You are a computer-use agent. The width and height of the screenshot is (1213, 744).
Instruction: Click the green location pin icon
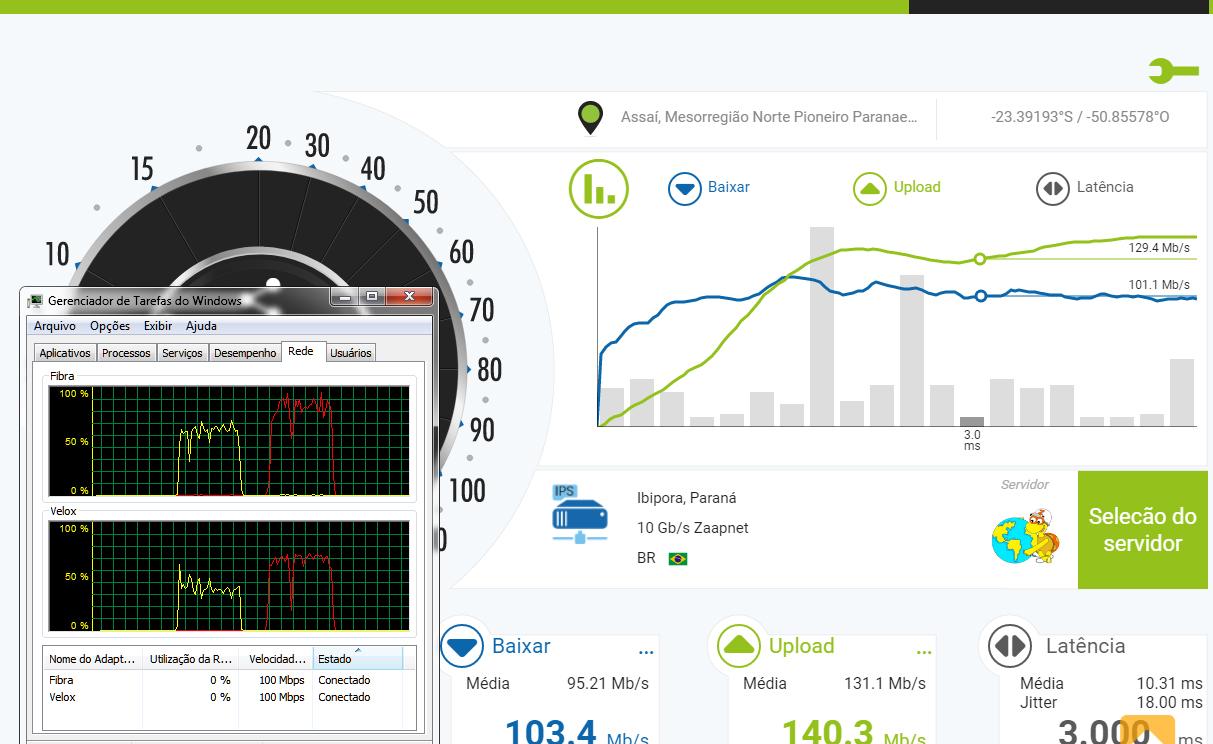591,118
